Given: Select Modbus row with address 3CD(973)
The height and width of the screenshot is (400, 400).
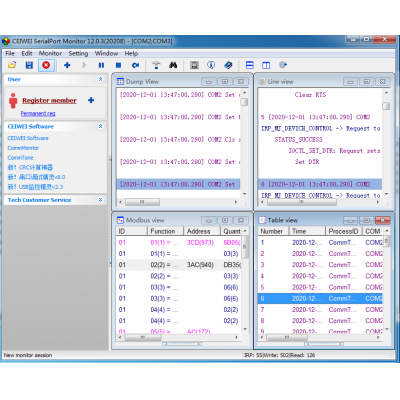Looking at the screenshot, I should click(178, 242).
